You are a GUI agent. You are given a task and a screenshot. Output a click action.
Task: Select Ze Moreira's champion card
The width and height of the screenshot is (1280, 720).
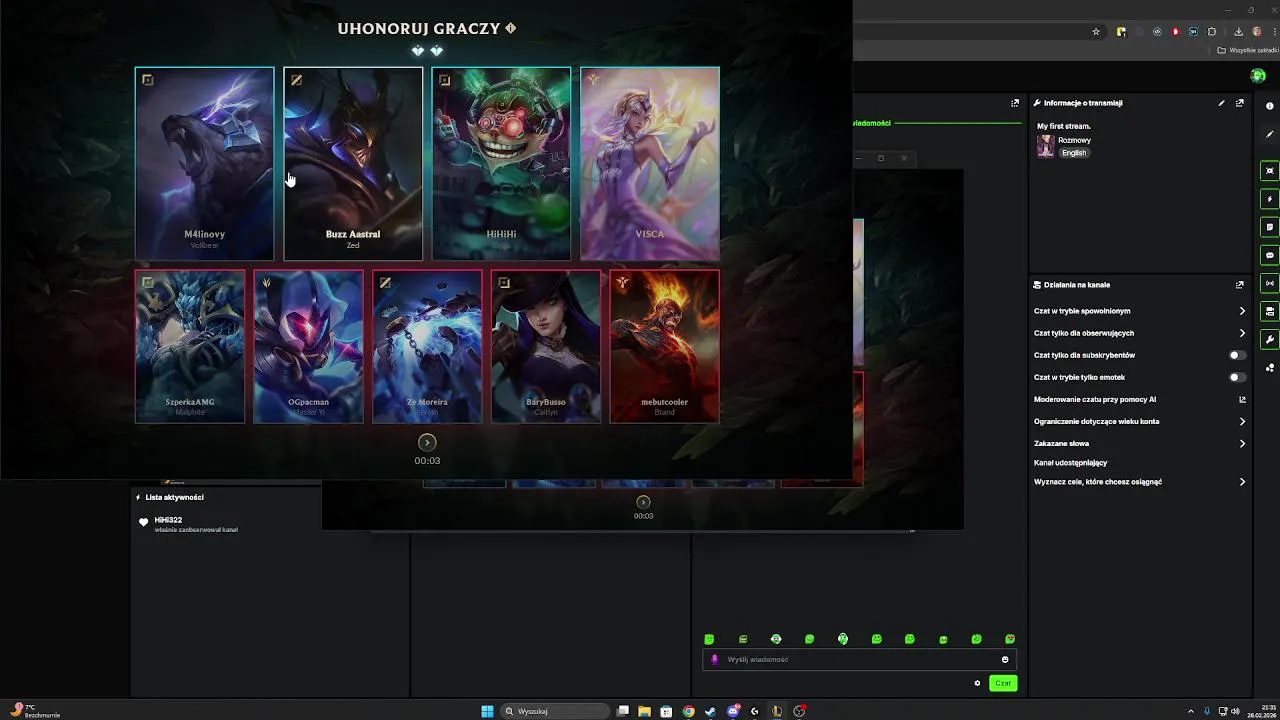pos(427,346)
